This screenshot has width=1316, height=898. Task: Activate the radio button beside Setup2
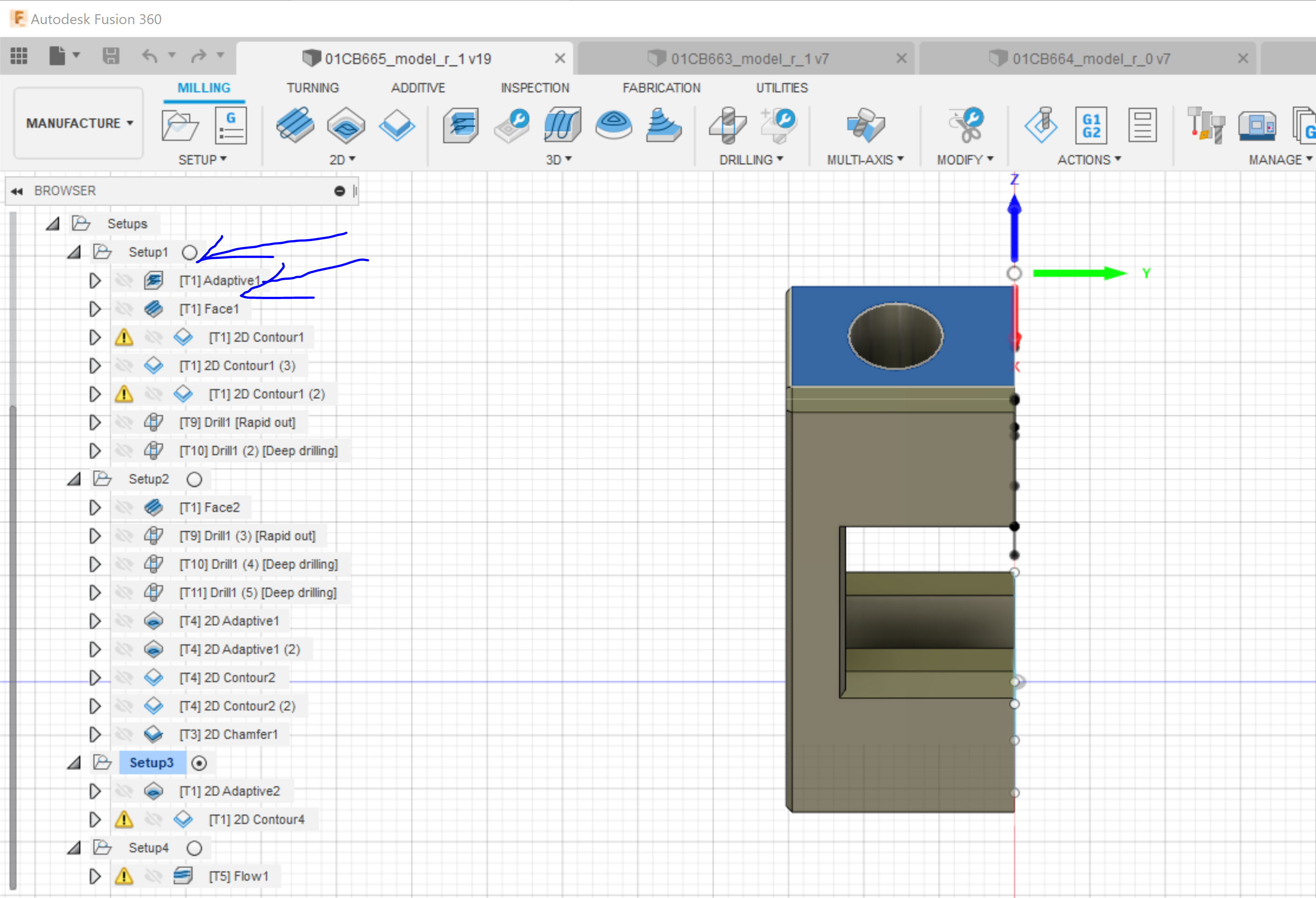[x=194, y=479]
